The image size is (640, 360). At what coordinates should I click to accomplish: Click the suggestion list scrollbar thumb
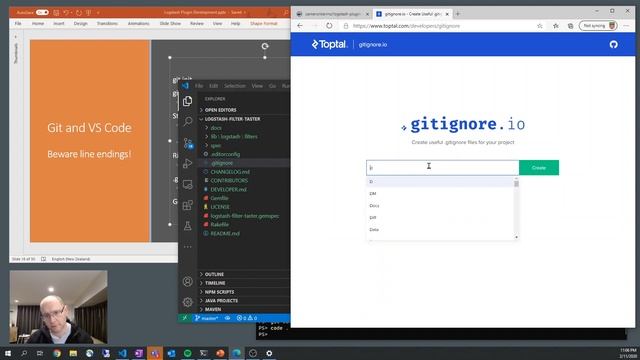tap(516, 184)
